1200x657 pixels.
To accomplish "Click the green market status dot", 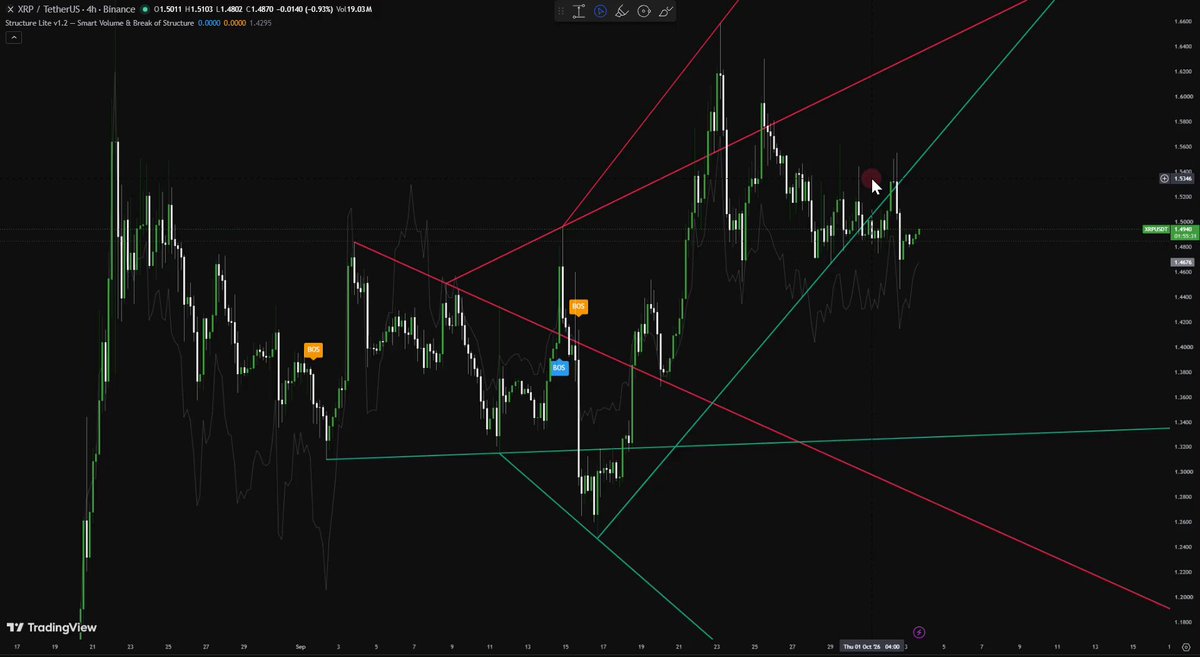I will click(145, 9).
